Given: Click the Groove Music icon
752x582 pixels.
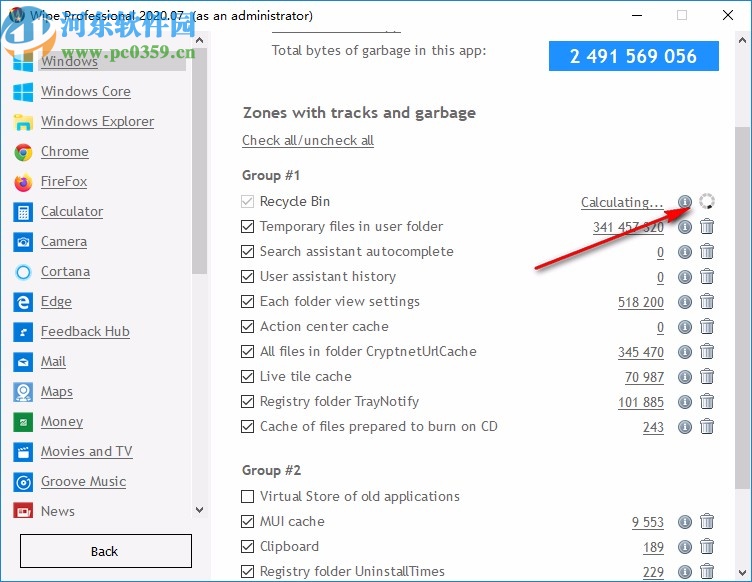Looking at the screenshot, I should [23, 482].
